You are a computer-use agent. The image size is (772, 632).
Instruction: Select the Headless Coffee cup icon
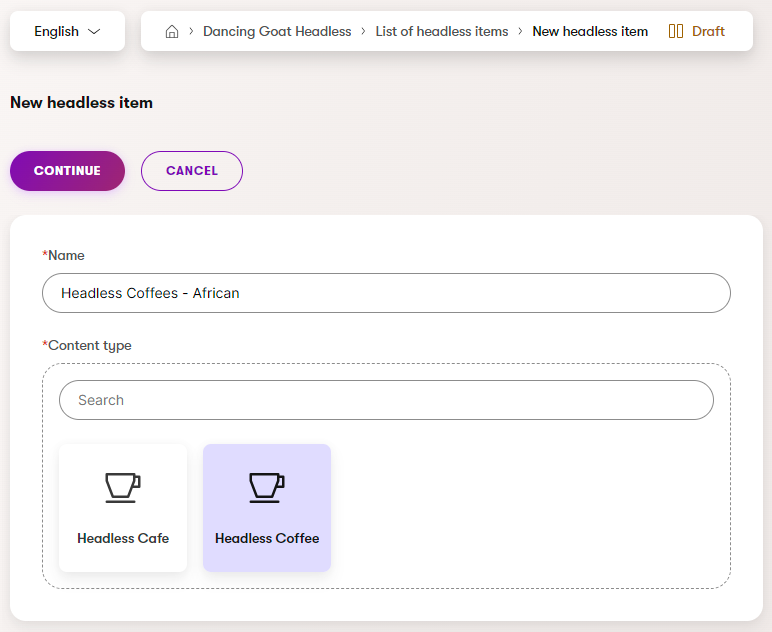tap(267, 487)
